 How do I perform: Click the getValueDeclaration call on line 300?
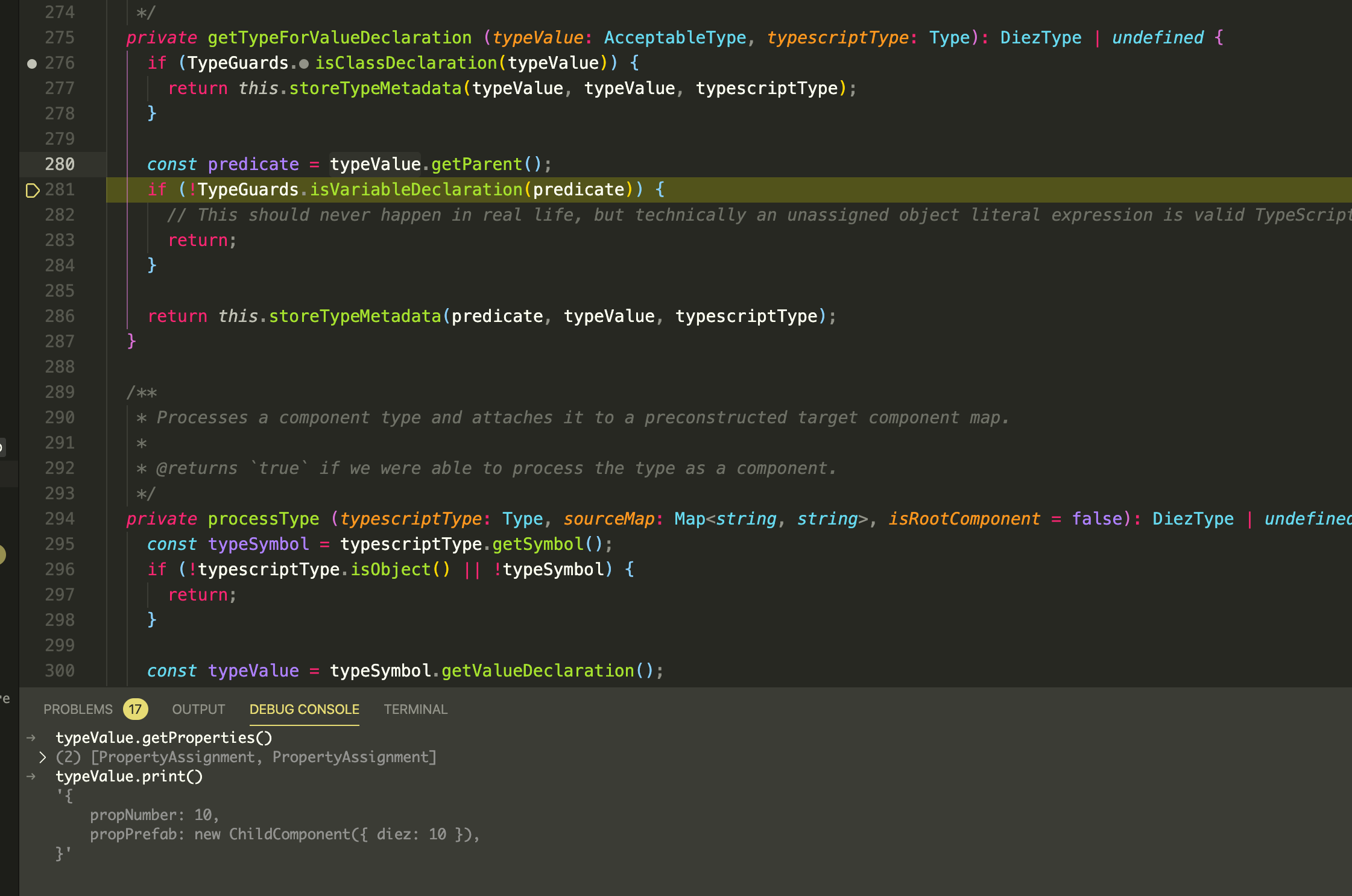pos(537,670)
